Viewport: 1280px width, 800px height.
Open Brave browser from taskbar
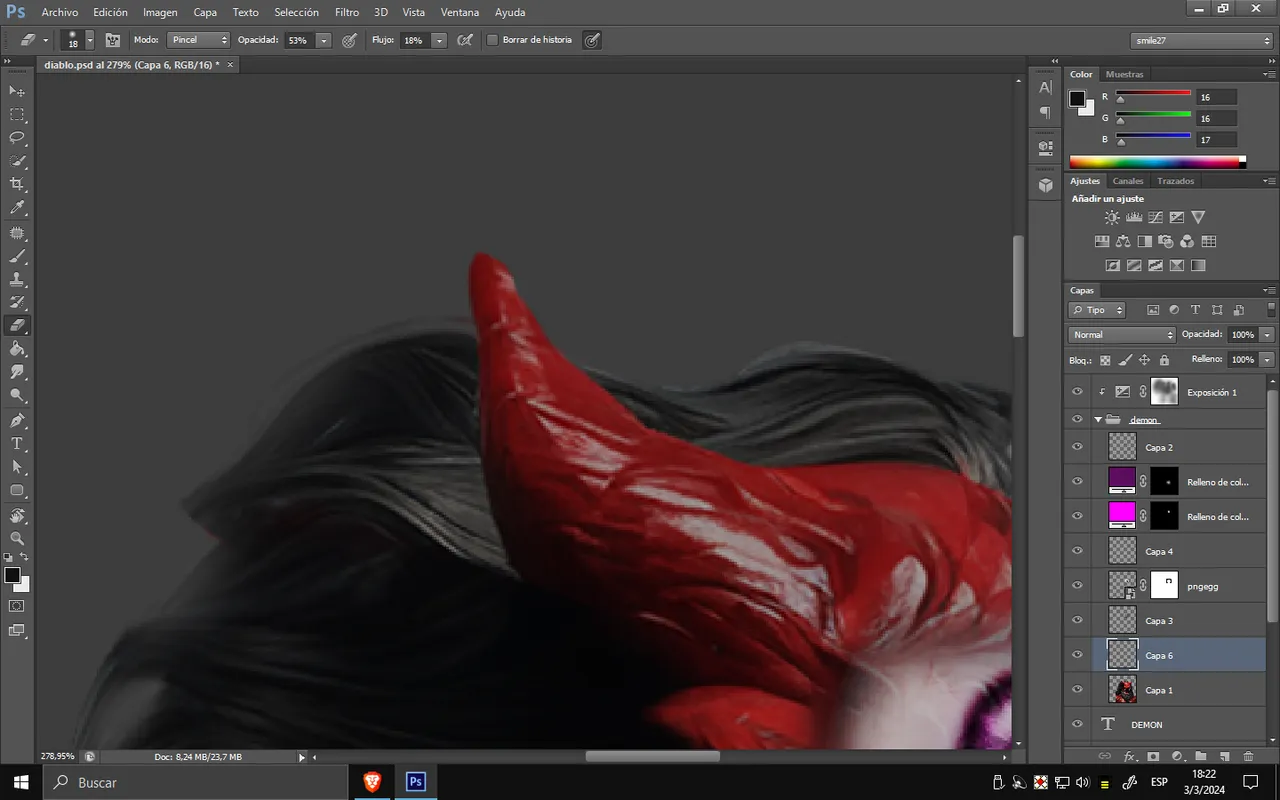pyautogui.click(x=372, y=782)
